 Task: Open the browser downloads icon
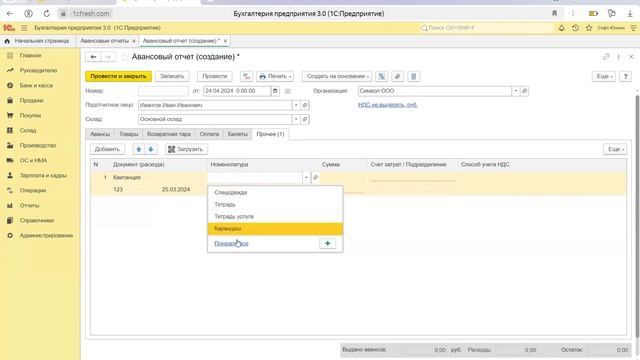pyautogui.click(x=630, y=13)
